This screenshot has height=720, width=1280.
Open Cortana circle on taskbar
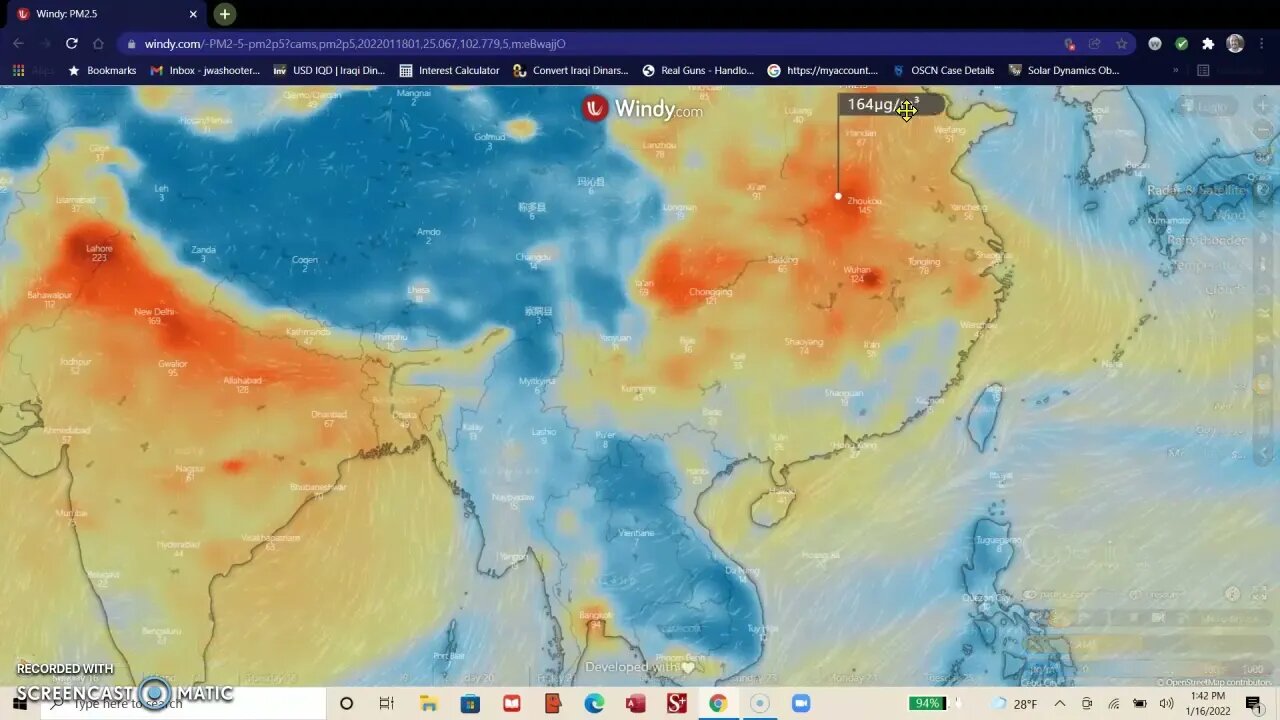(x=346, y=703)
